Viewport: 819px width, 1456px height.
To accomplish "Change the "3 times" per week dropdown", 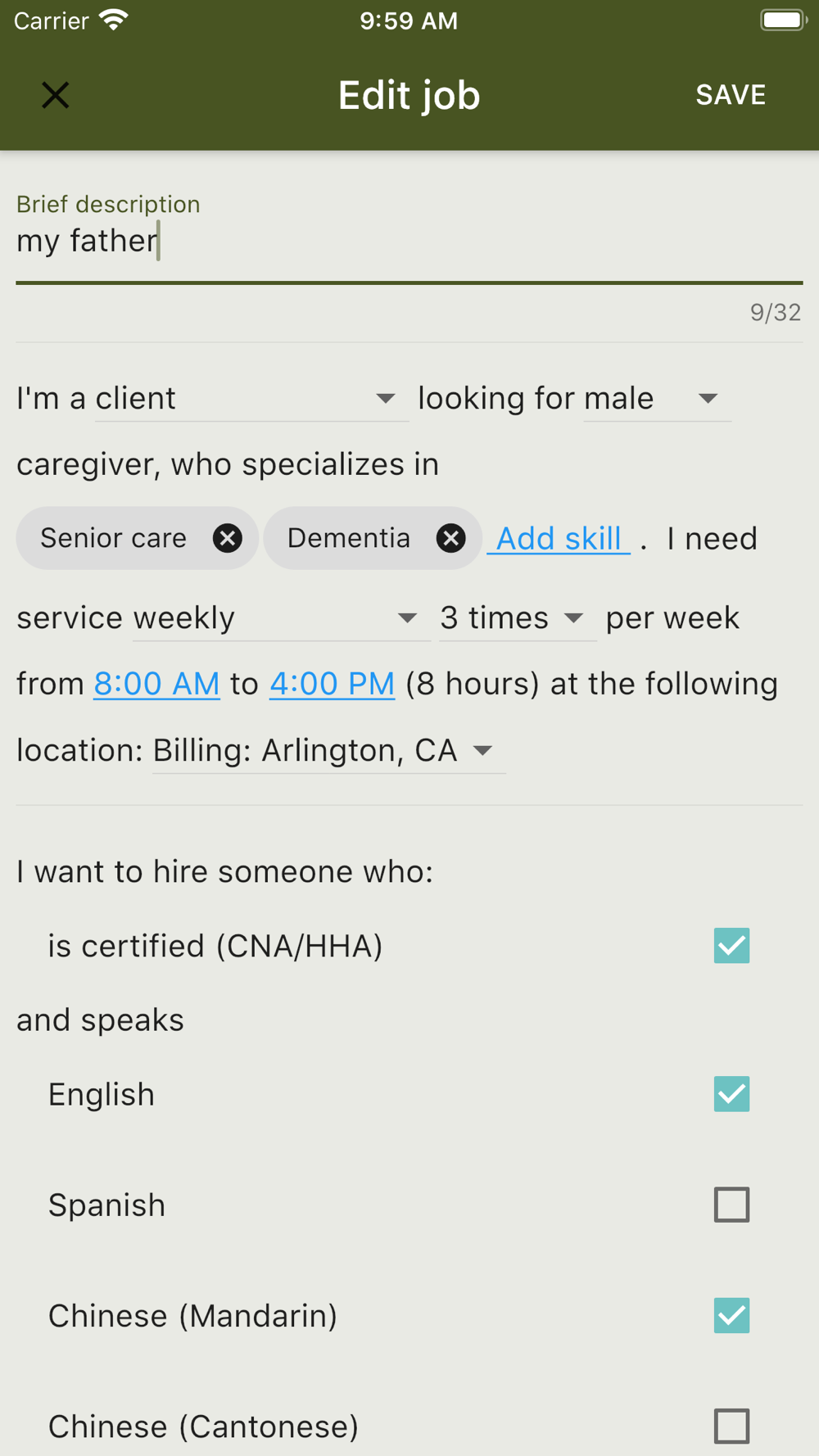I will [x=516, y=618].
